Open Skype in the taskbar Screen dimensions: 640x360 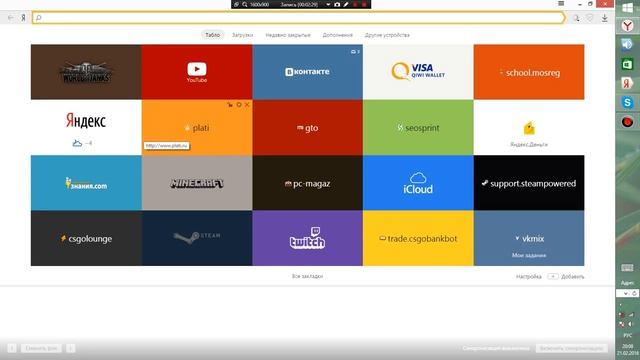627,102
